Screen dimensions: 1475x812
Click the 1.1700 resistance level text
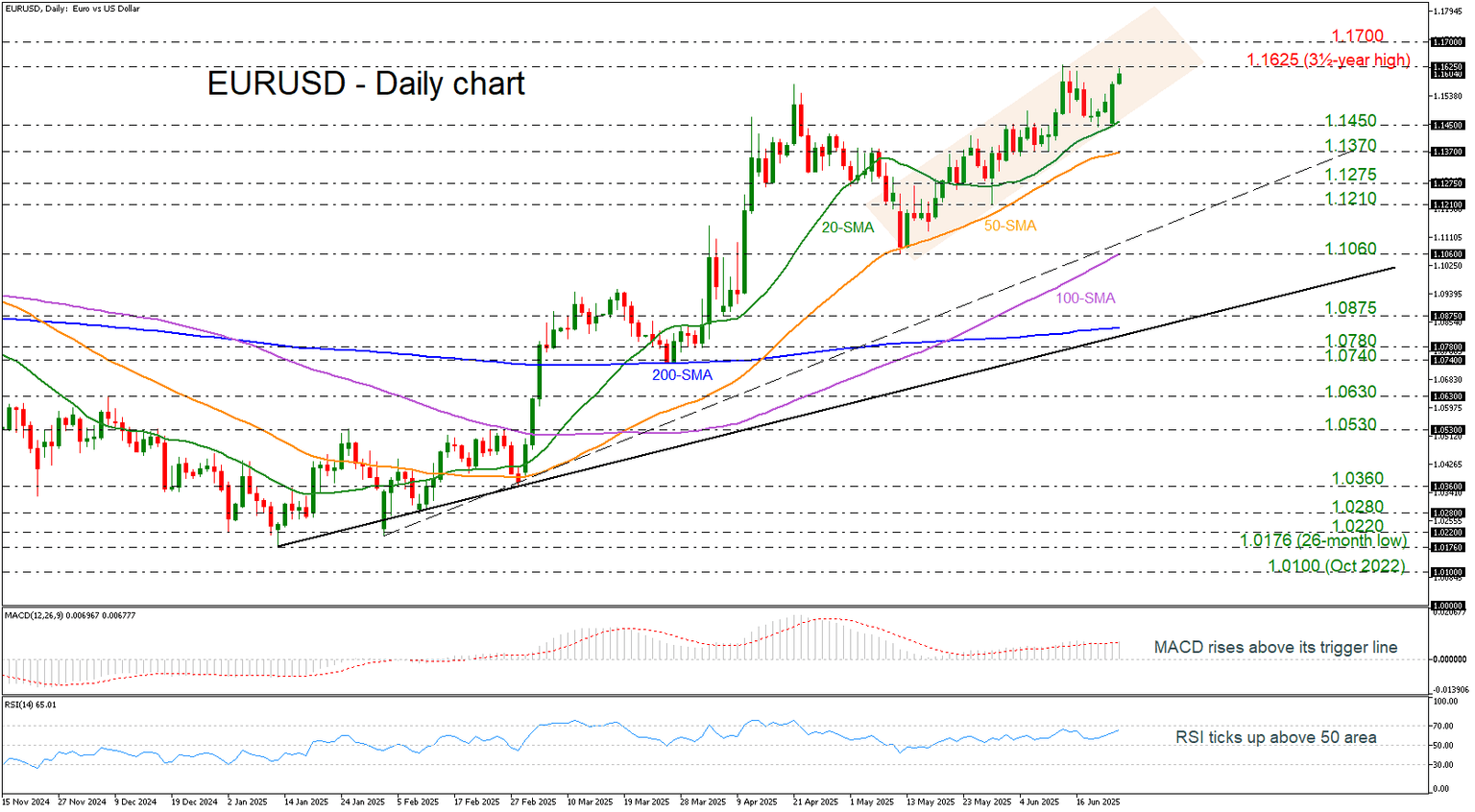pos(1356,36)
